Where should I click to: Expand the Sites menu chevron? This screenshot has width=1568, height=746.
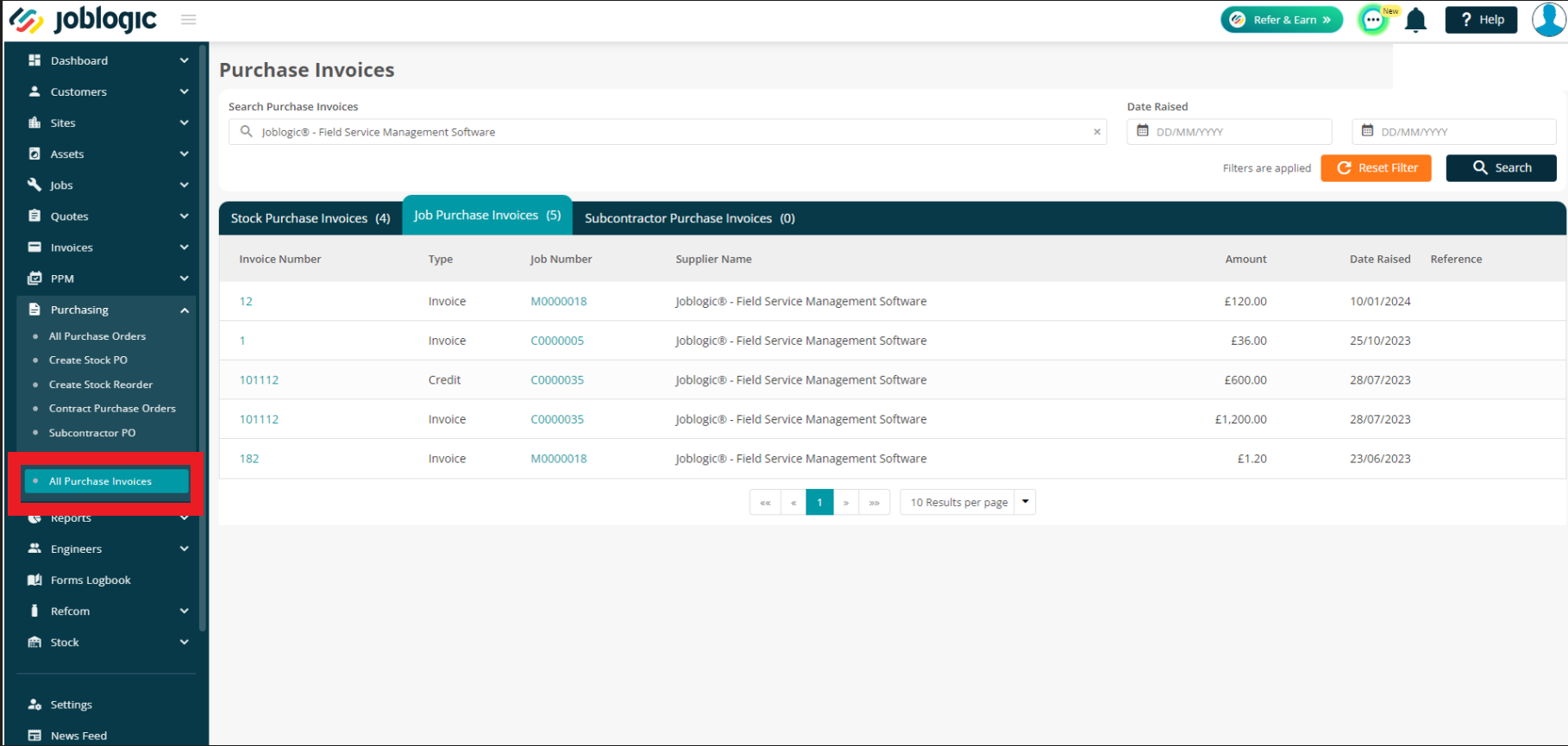coord(184,122)
